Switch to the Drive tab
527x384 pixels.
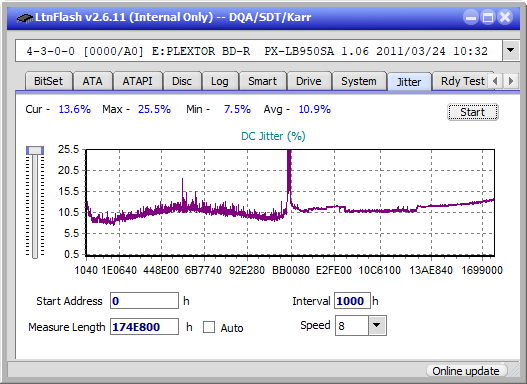click(309, 81)
